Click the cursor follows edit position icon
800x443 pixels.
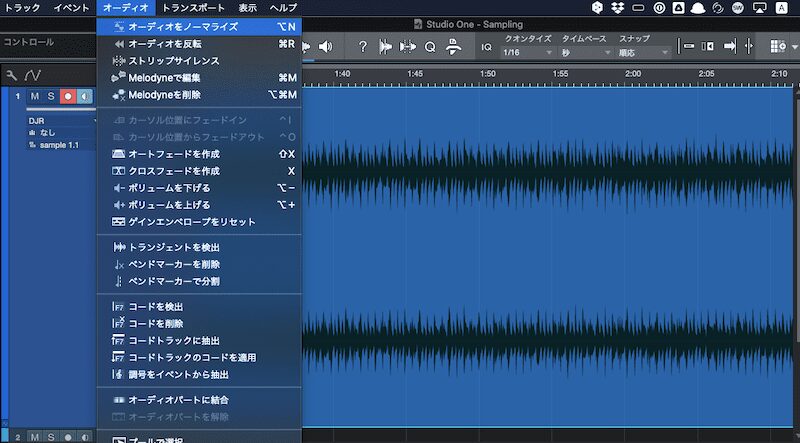tap(748, 46)
